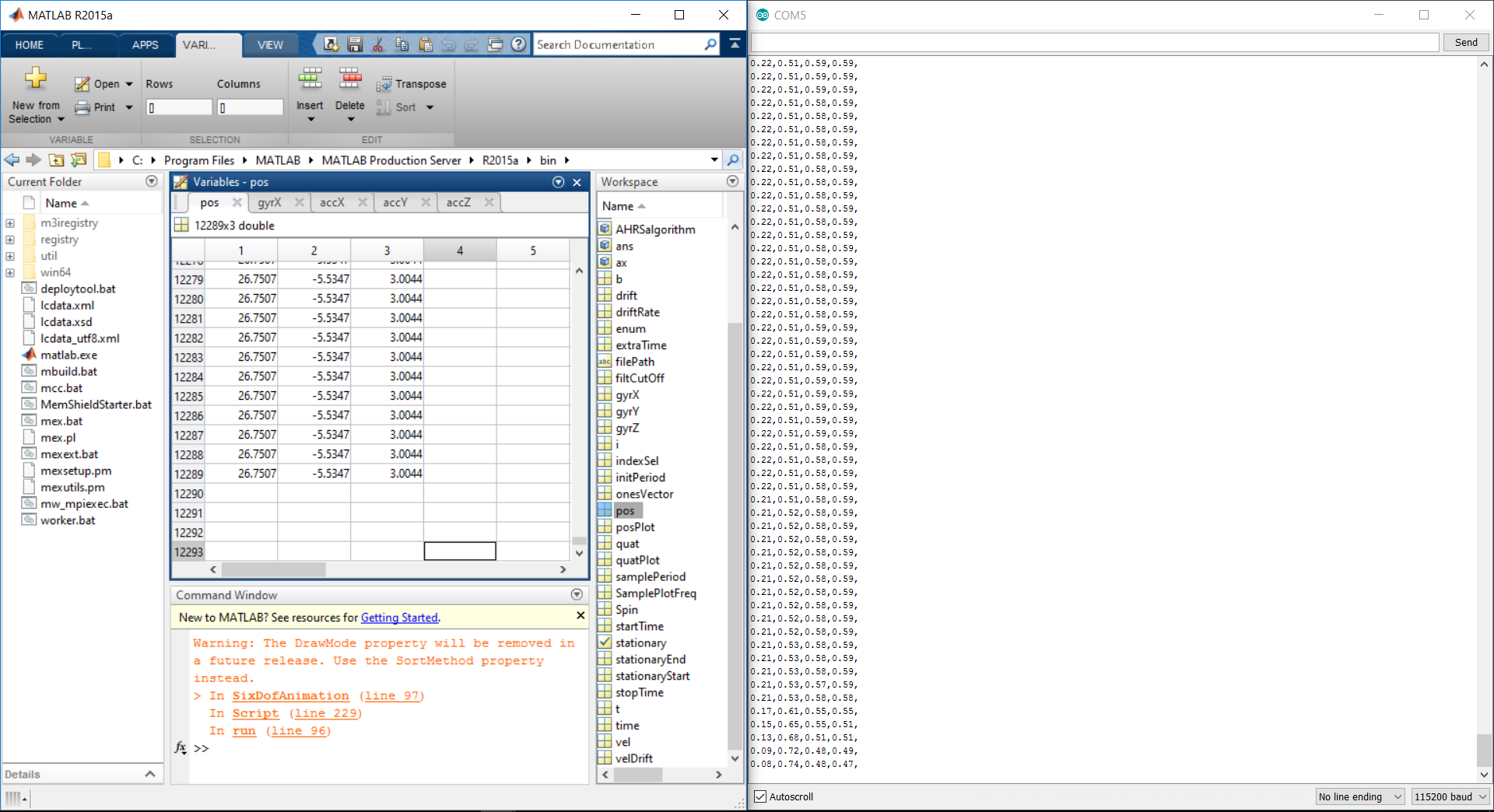Close the Variables - pos panel
The width and height of the screenshot is (1494, 812).
577,182
